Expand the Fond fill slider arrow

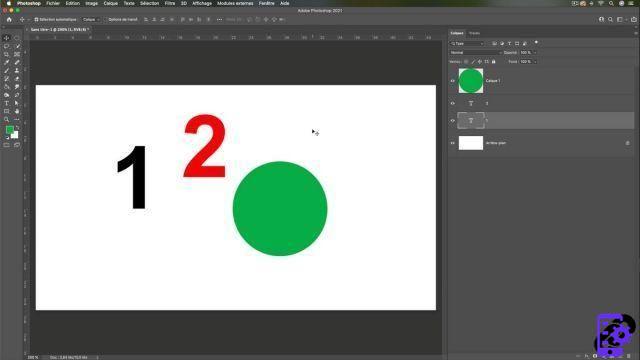pos(535,62)
